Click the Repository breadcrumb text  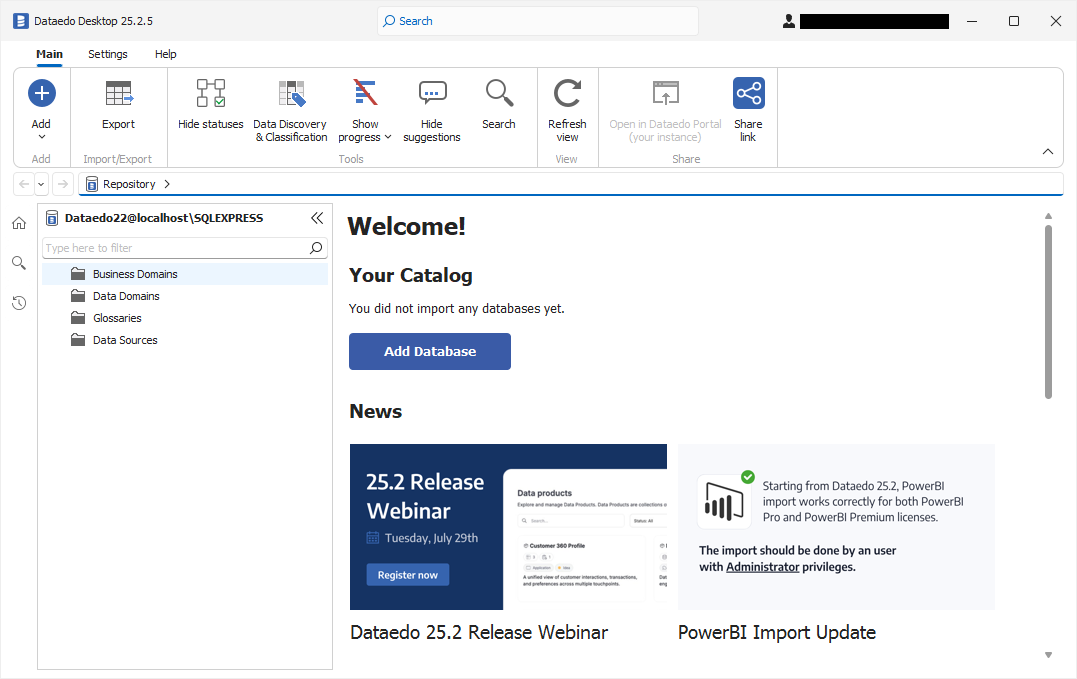[x=129, y=184]
